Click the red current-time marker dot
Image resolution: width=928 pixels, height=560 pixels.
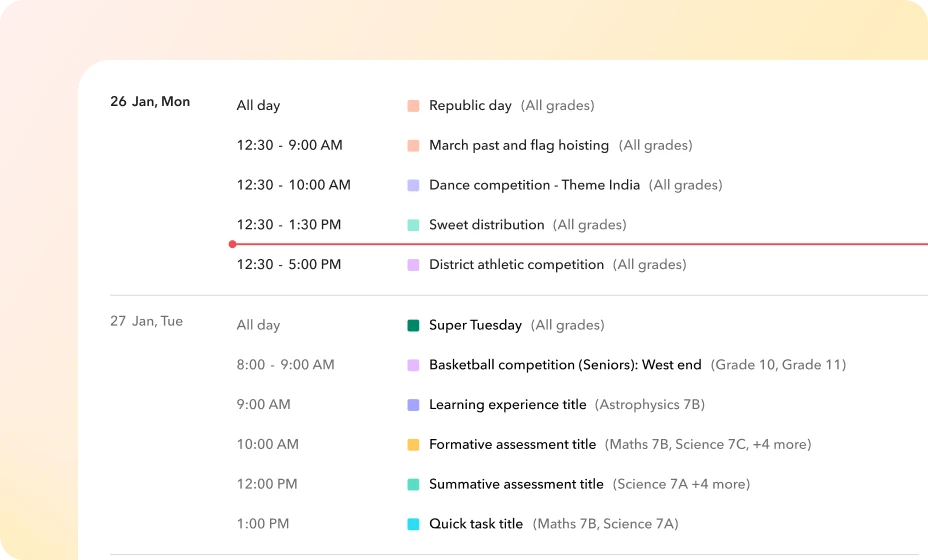tap(233, 244)
